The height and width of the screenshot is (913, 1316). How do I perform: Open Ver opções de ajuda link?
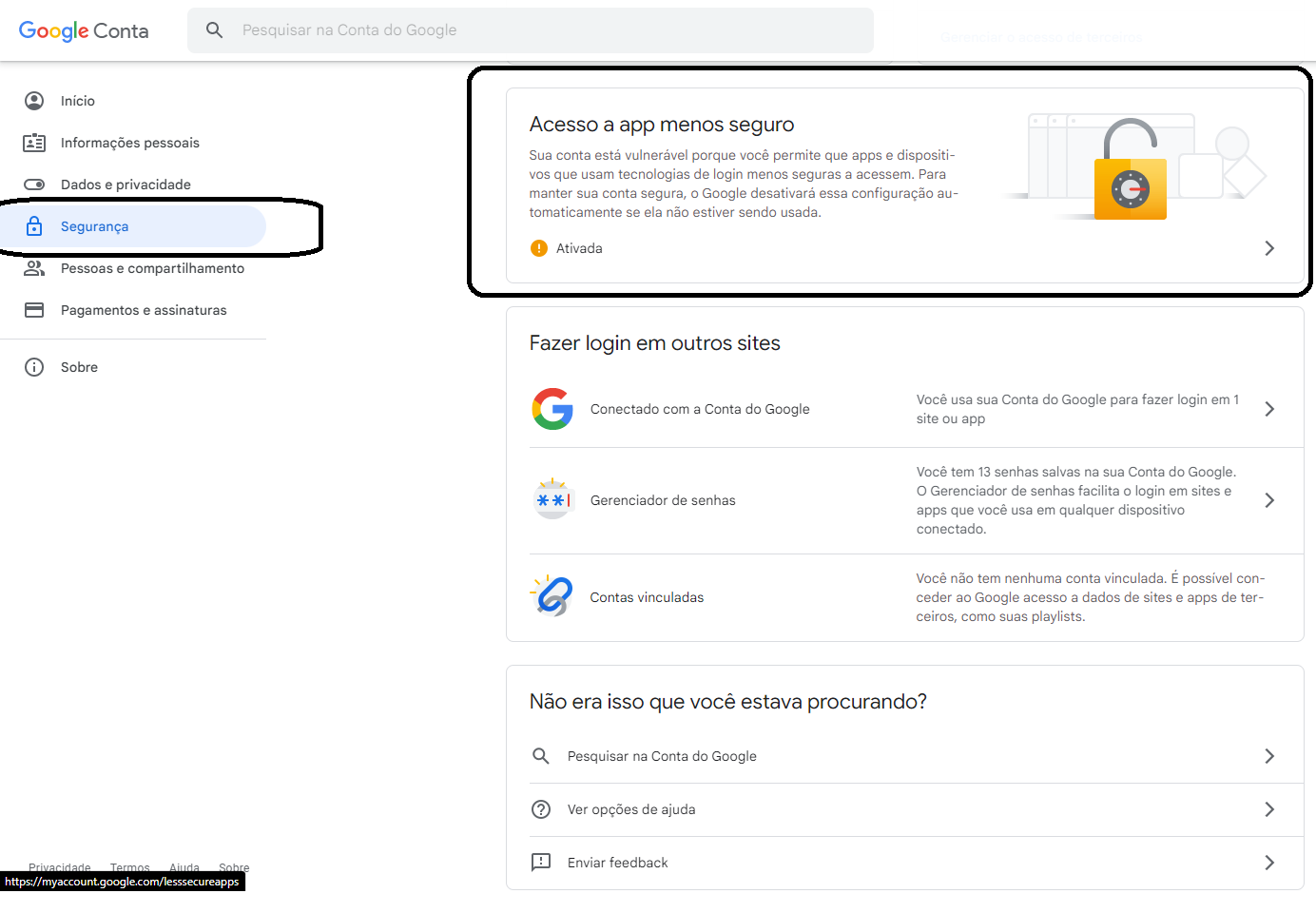click(631, 809)
